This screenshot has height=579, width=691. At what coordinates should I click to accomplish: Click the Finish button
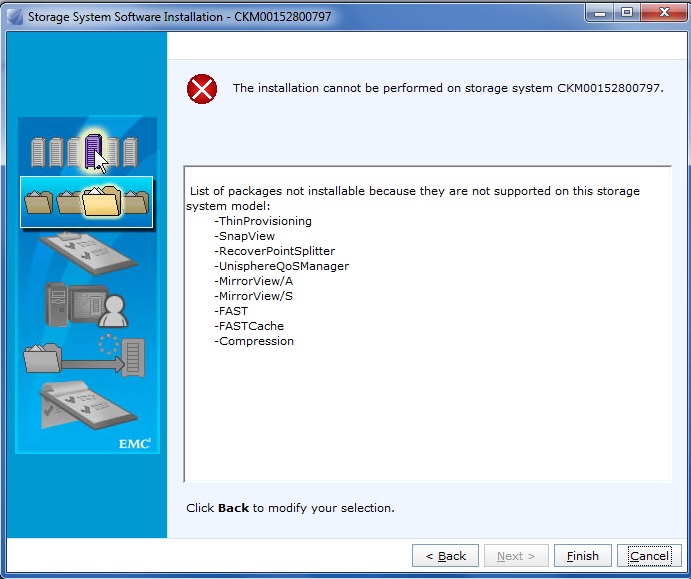583,556
